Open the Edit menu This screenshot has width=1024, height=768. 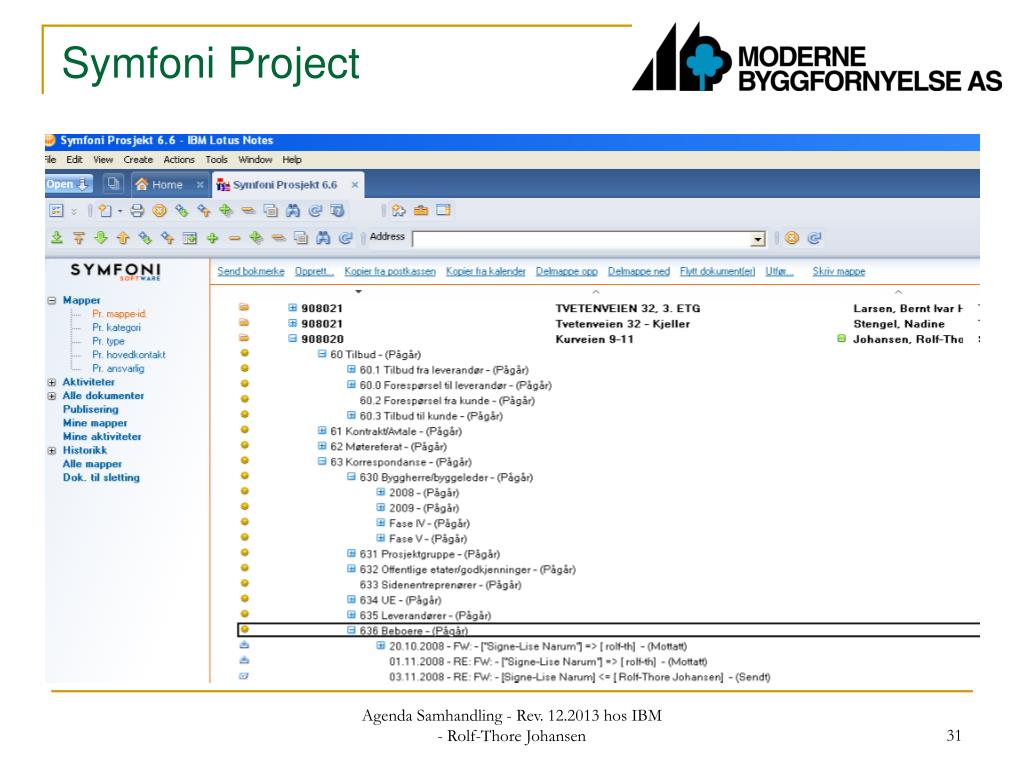point(74,159)
